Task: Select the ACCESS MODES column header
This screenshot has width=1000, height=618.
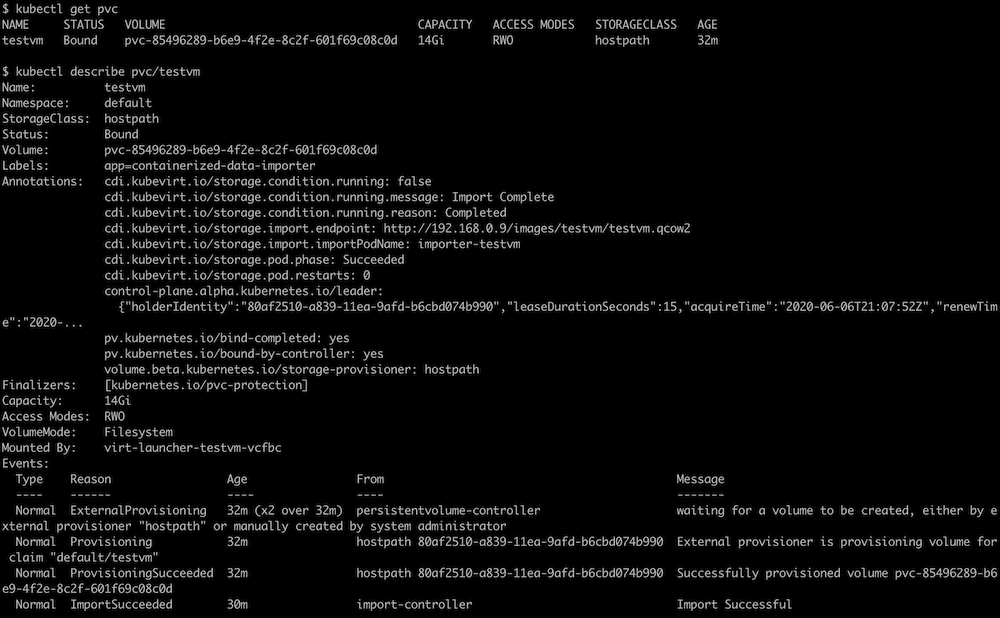Action: tap(533, 24)
